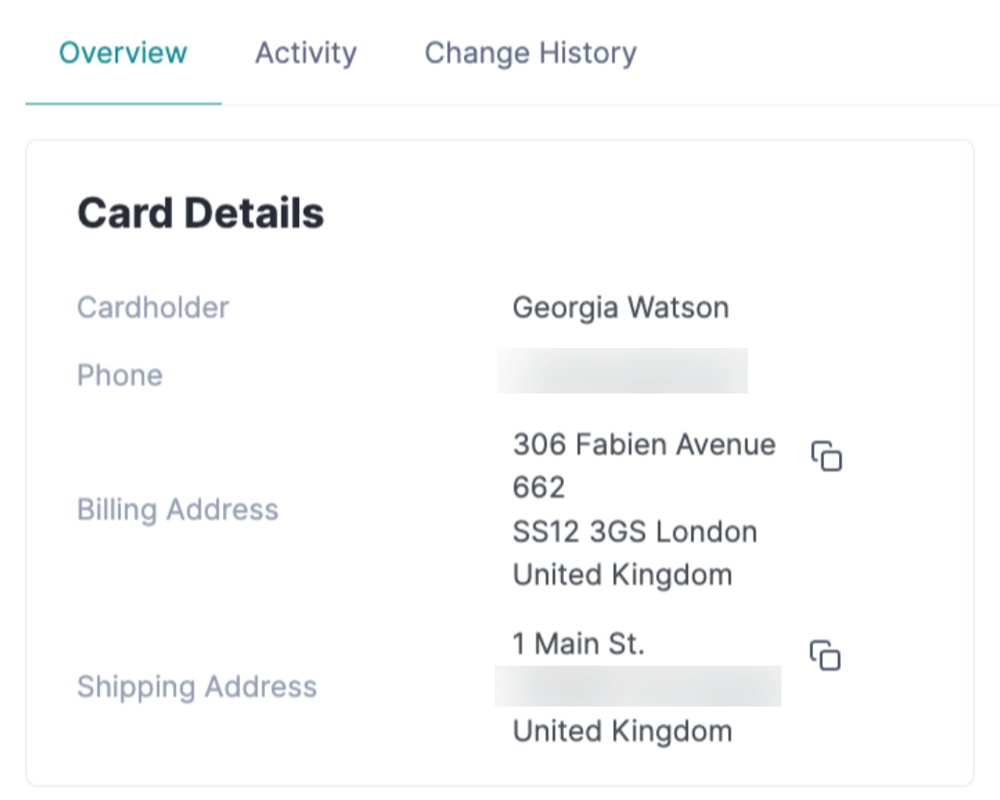Copy the shipping address
The width and height of the screenshot is (1000, 800).
point(825,655)
